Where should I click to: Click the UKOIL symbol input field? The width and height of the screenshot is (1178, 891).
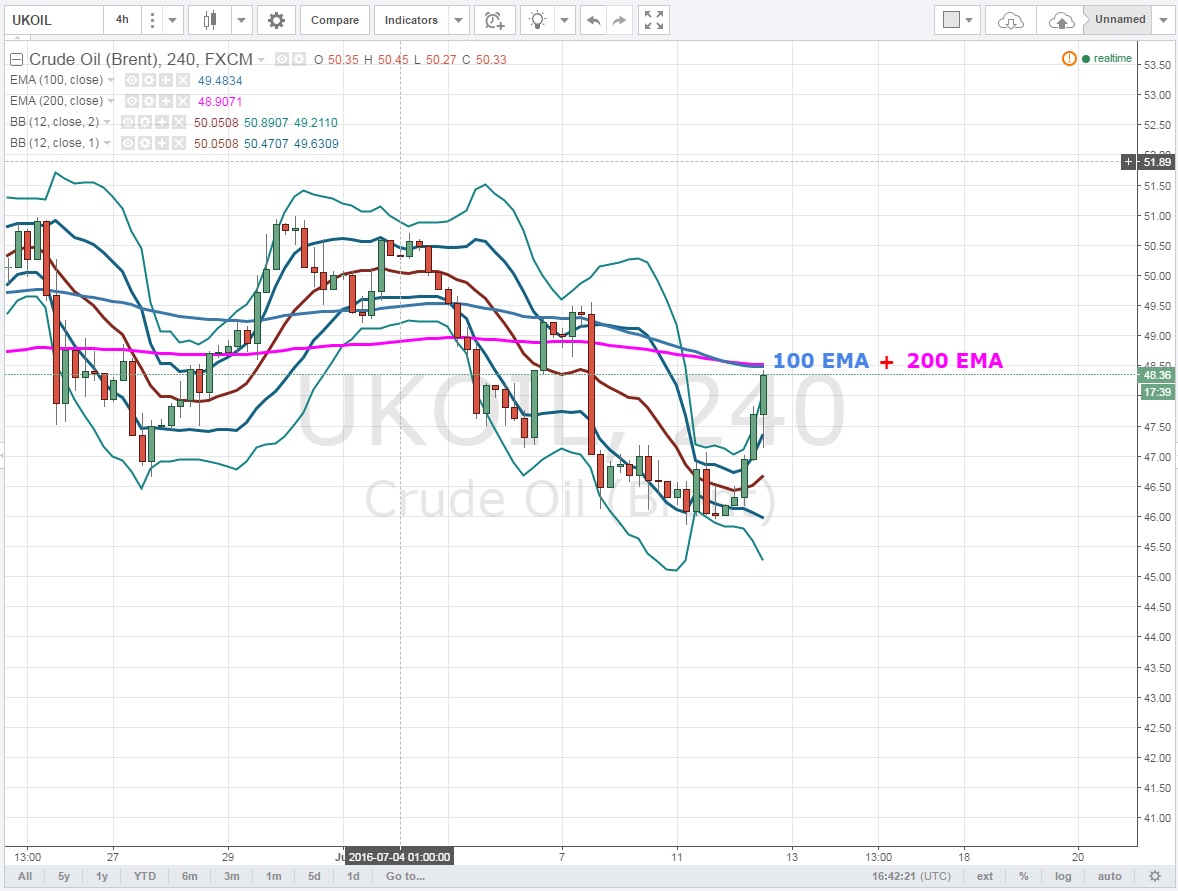click(x=52, y=20)
